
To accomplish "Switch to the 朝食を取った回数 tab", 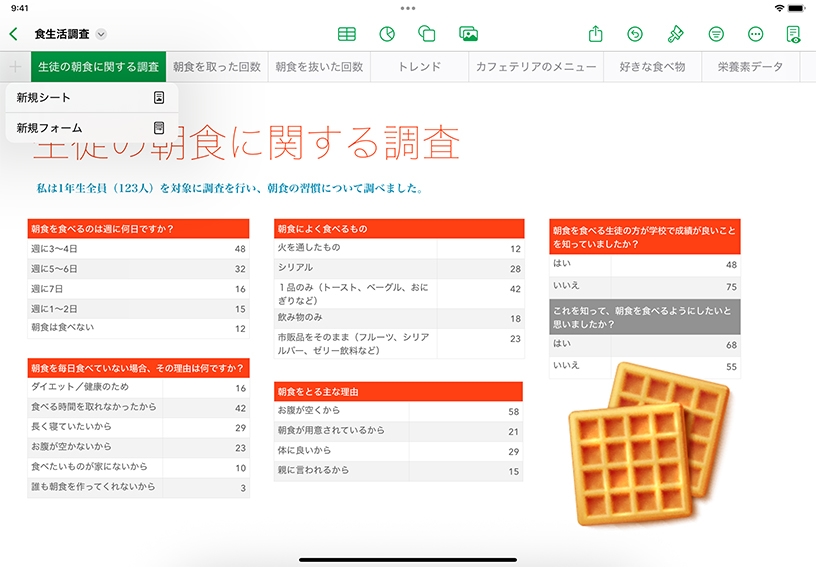I will click(x=216, y=67).
